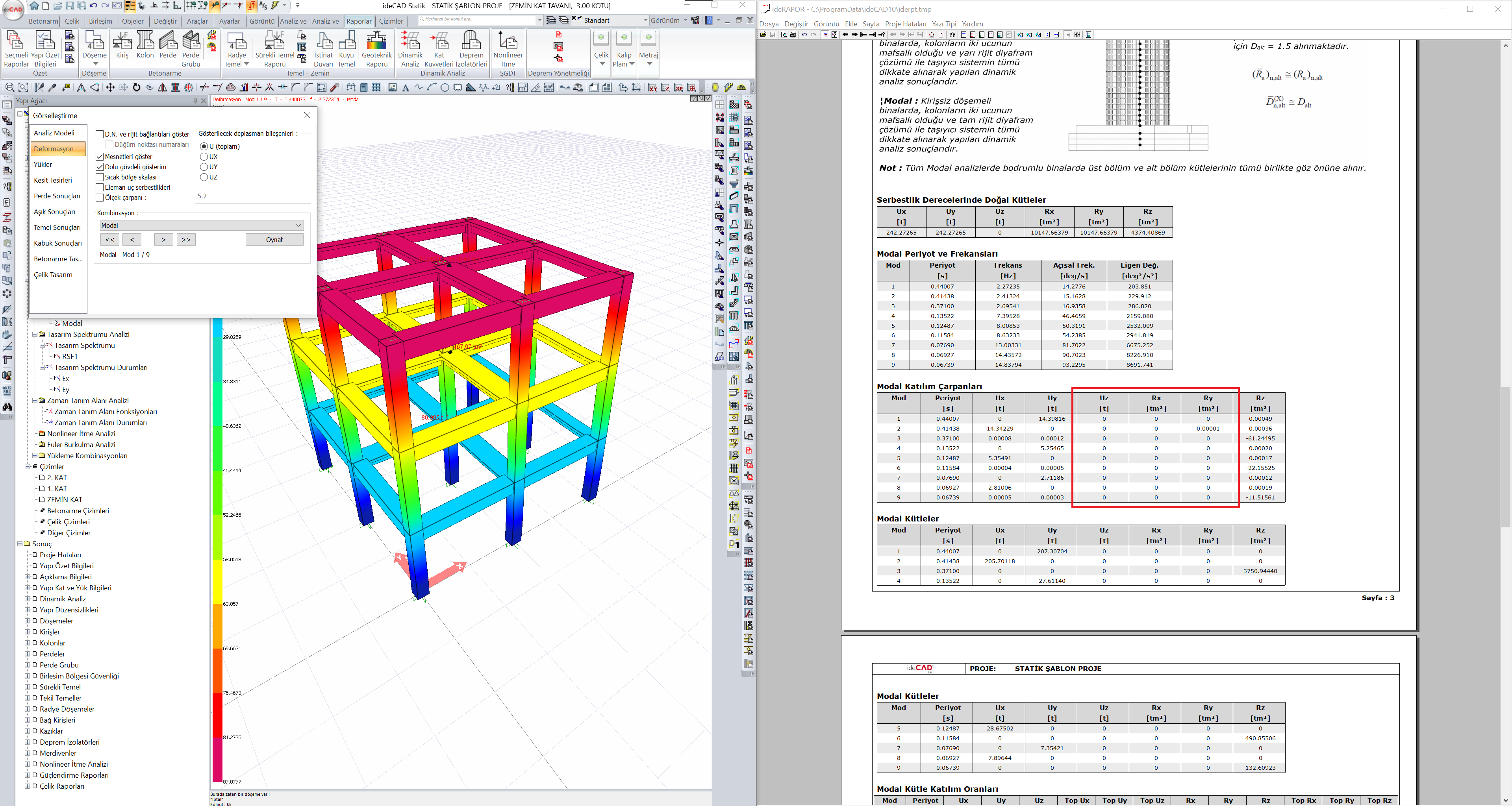The width and height of the screenshot is (1512, 806).
Task: Collapse Zaman Tanım Alanı Analizi node
Action: click(x=35, y=401)
